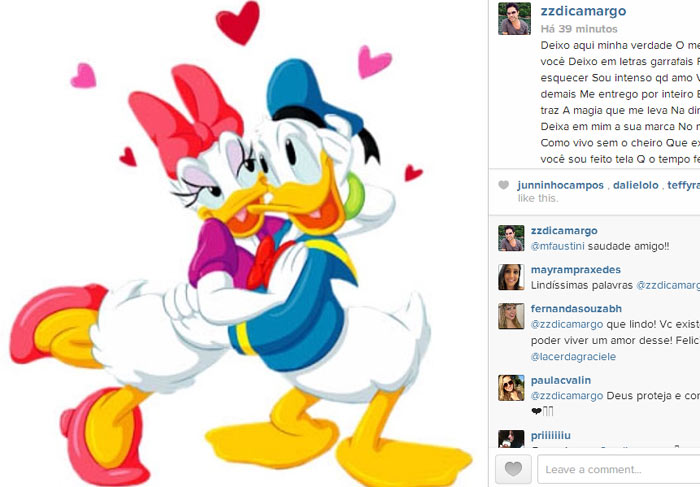Viewport: 700px width, 487px height.
Task: Open paulacvalin commenter avatar
Action: [x=511, y=387]
